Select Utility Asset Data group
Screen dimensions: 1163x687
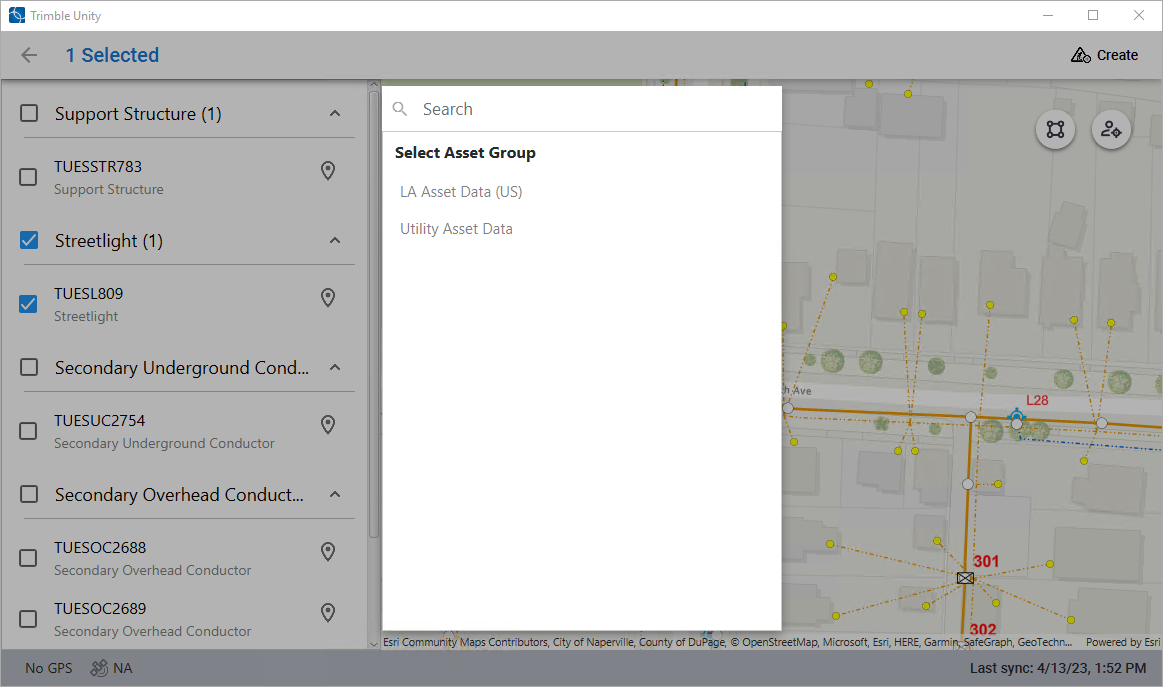[456, 229]
